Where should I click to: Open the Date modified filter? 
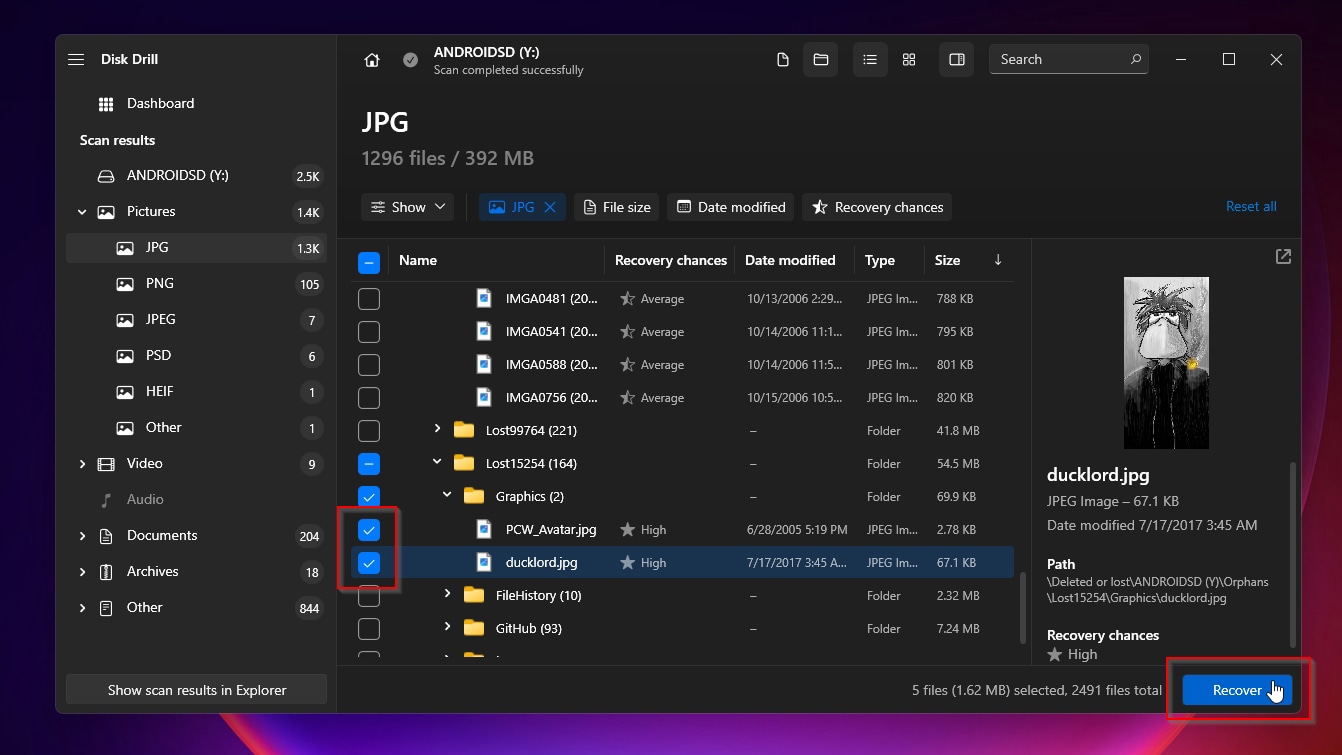tap(731, 207)
